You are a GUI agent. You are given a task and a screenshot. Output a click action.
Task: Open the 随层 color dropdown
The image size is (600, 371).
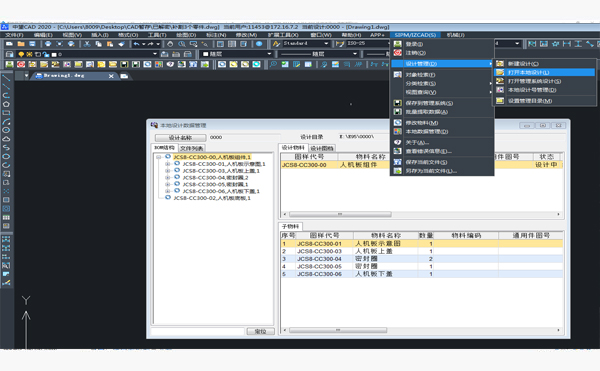(x=236, y=54)
